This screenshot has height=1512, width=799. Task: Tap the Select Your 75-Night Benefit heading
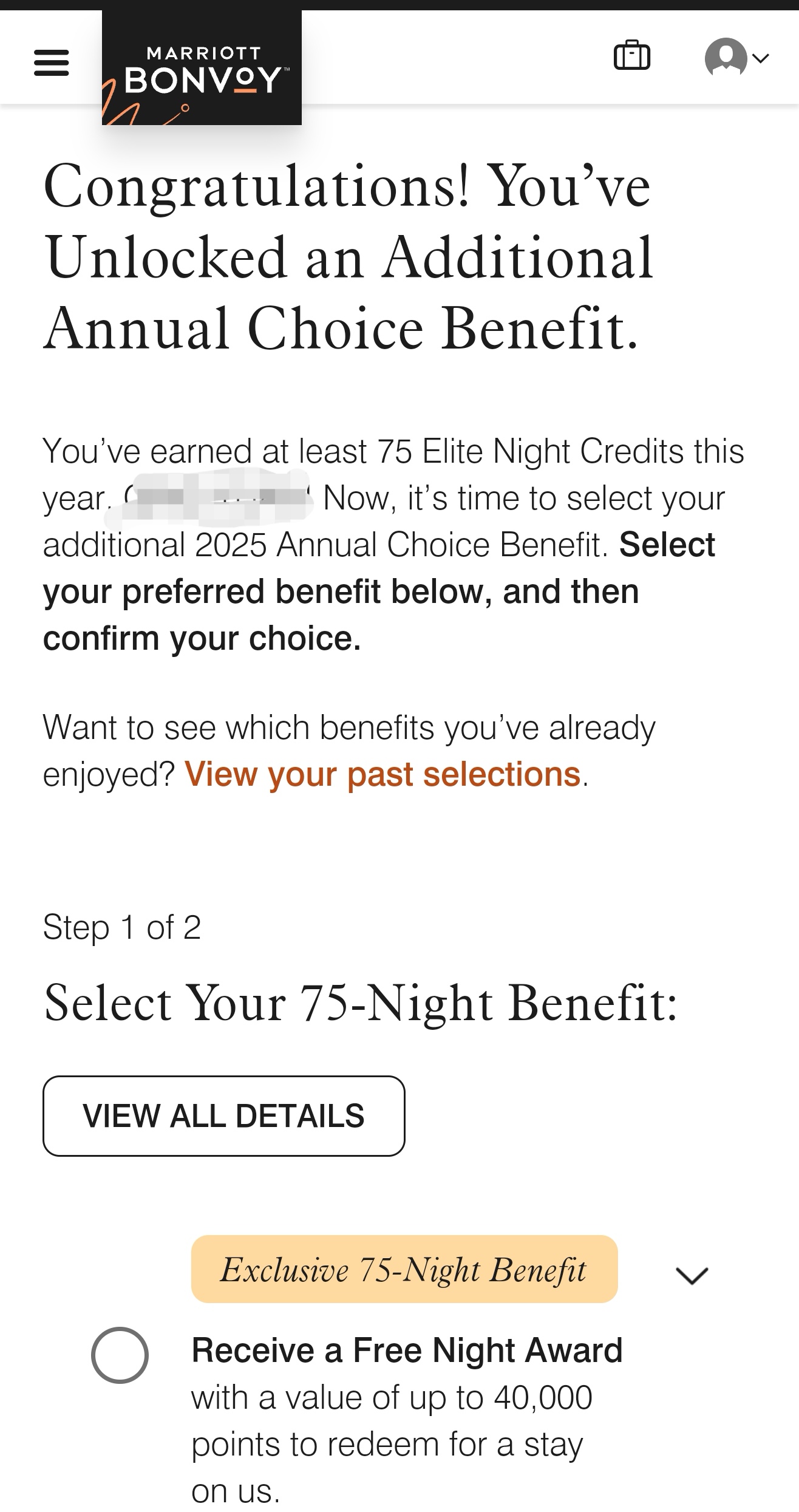click(361, 1003)
